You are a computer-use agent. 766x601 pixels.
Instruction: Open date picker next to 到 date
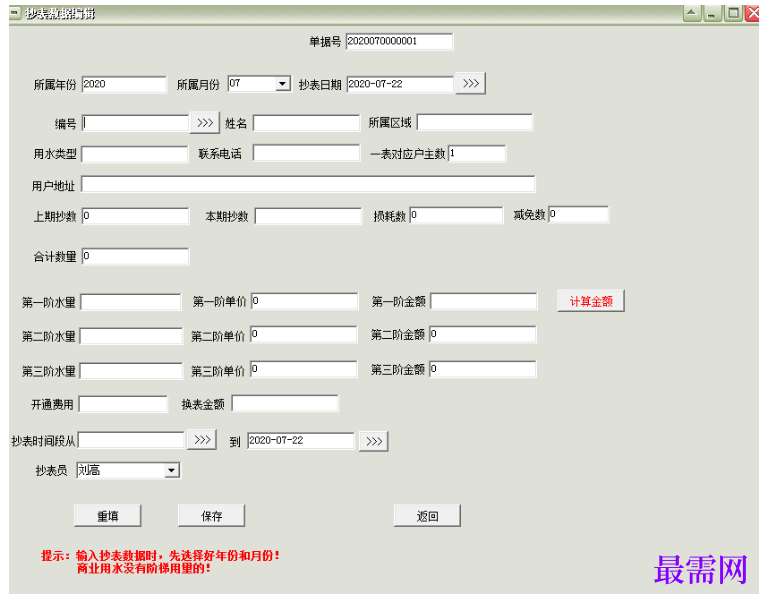[x=374, y=441]
